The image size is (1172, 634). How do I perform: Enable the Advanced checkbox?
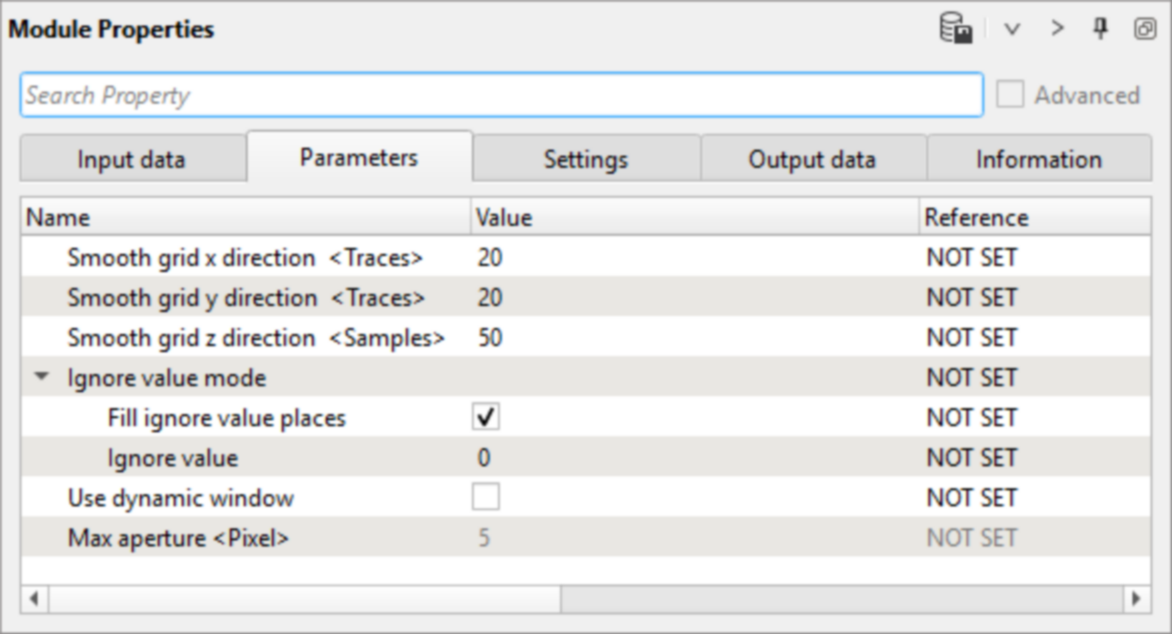pyautogui.click(x=1011, y=95)
